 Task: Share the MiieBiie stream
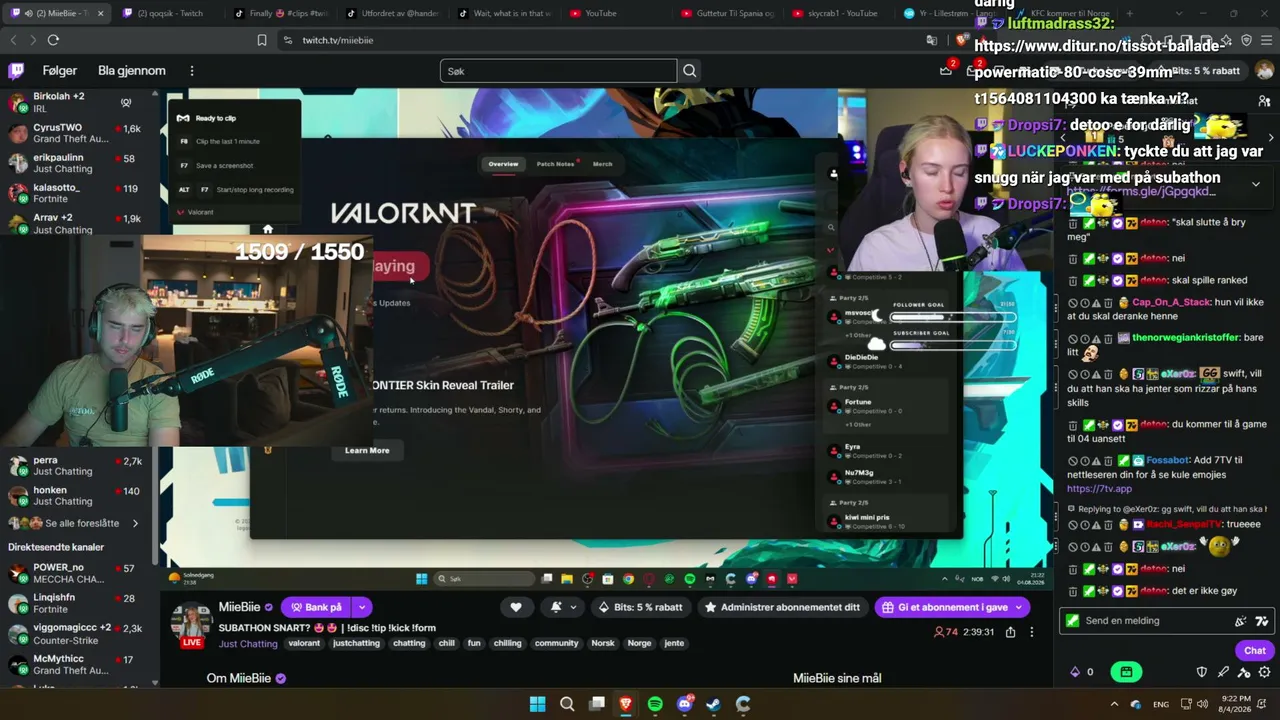click(x=1011, y=632)
